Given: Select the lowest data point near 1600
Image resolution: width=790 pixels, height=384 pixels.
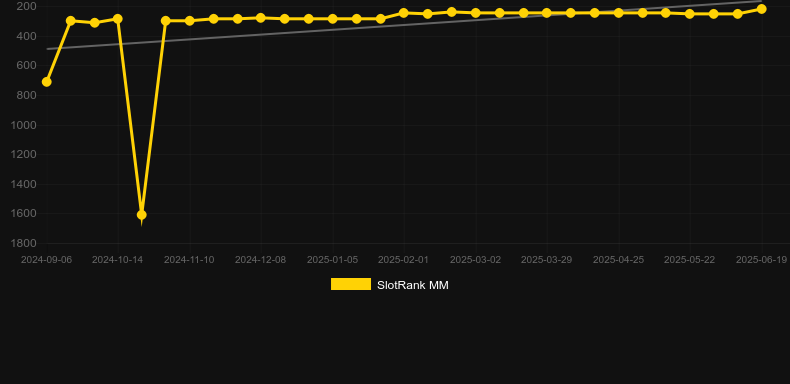Looking at the screenshot, I should tap(142, 215).
